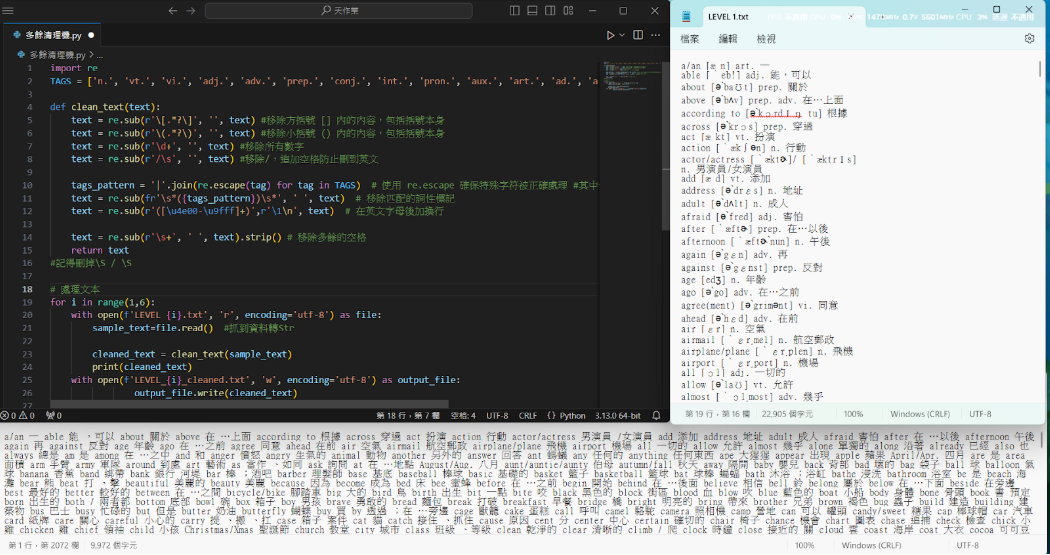Screen dimensions: 1050x555
Task: Open the VS Code hamburger menu
Action: tap(8, 11)
